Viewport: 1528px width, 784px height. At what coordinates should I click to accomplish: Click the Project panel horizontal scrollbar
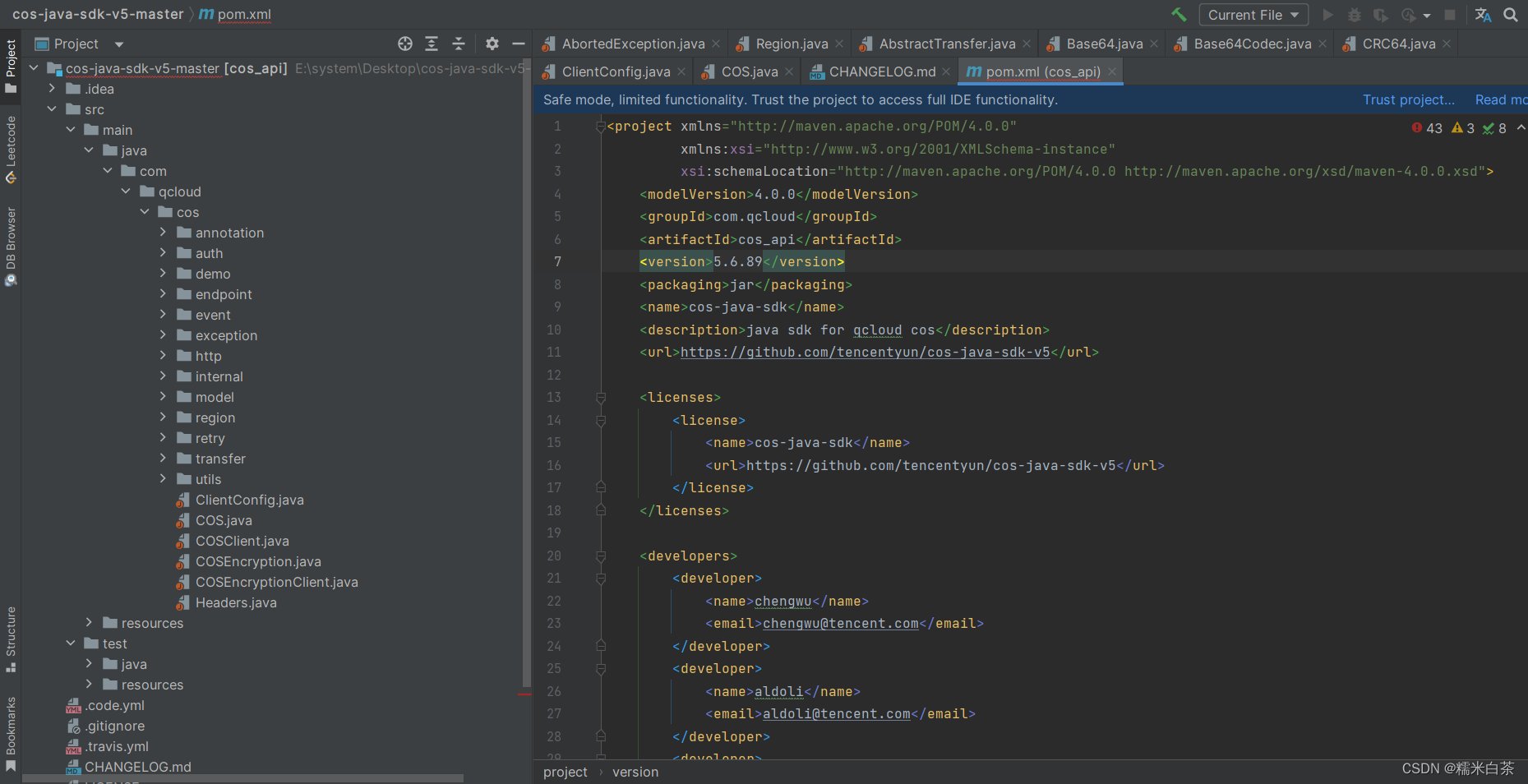click(242, 778)
